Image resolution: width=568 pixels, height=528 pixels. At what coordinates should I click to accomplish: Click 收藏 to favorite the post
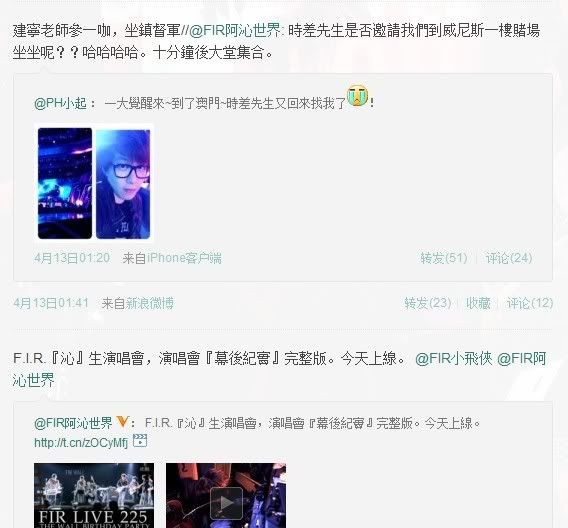tap(478, 303)
